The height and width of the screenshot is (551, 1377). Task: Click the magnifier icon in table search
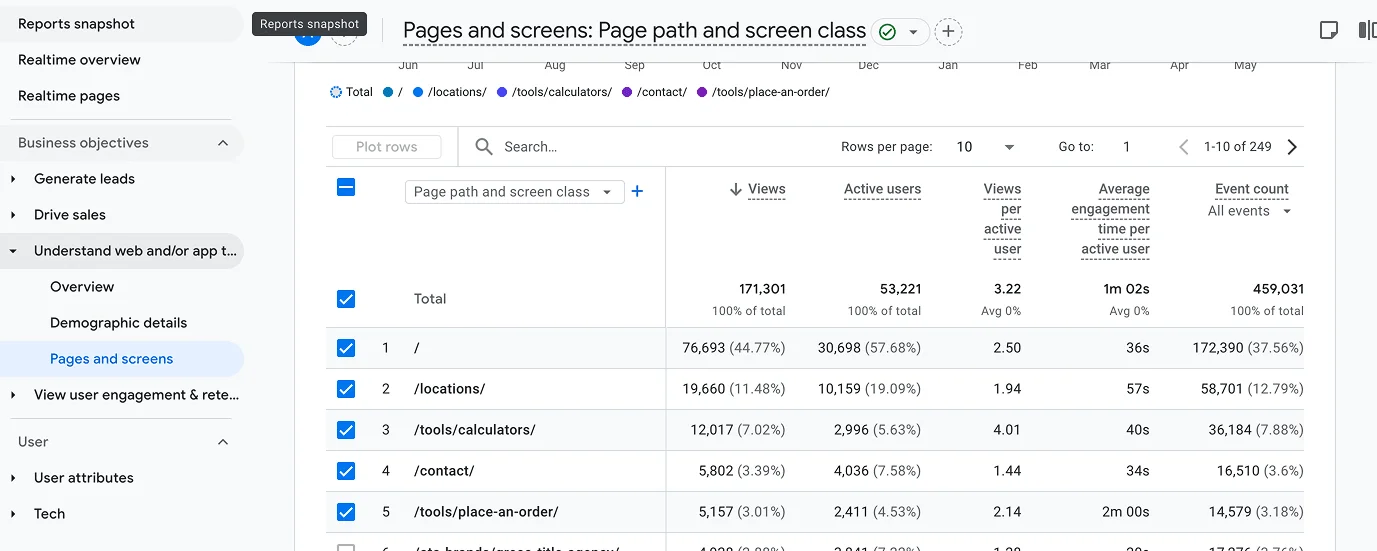(x=484, y=147)
